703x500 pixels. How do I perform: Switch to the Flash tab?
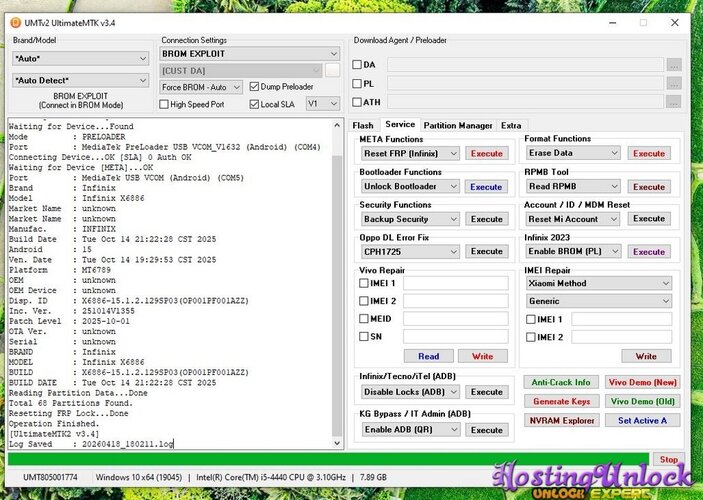363,126
